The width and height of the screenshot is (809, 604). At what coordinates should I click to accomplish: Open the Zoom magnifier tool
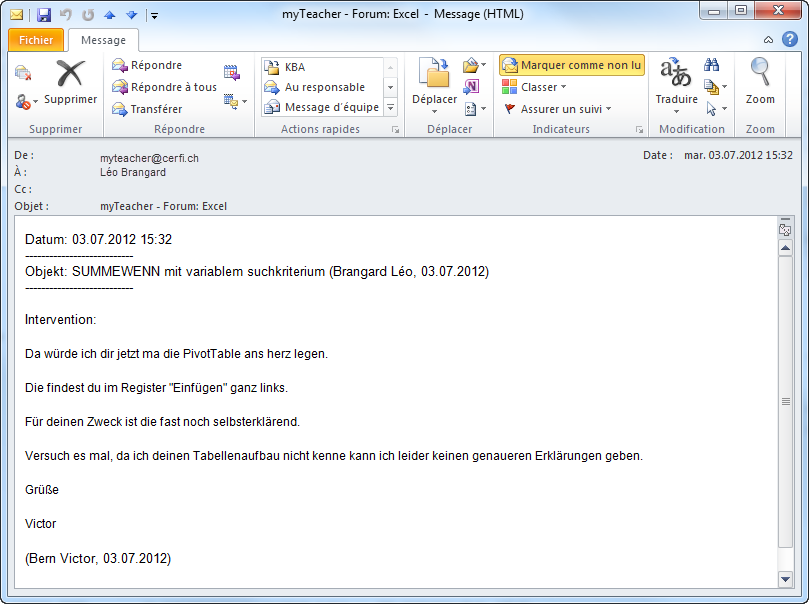(x=760, y=82)
